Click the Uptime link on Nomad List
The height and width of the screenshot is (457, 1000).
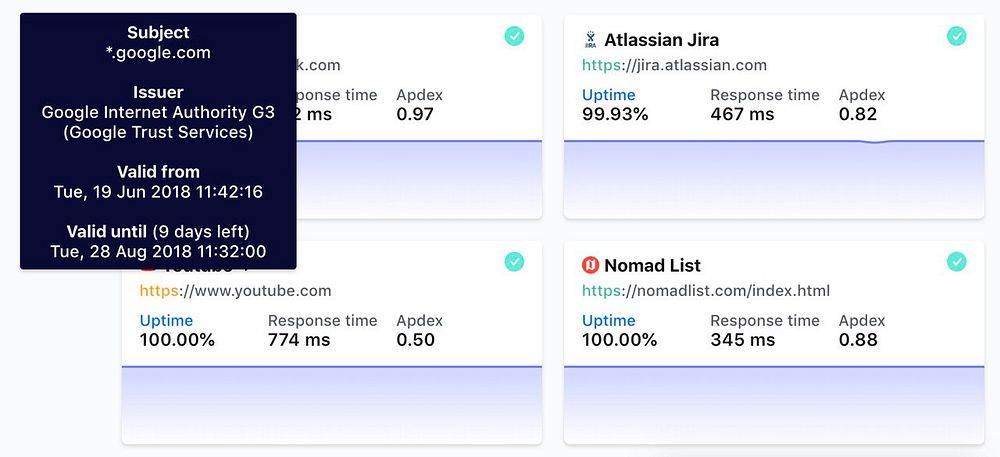(x=608, y=321)
